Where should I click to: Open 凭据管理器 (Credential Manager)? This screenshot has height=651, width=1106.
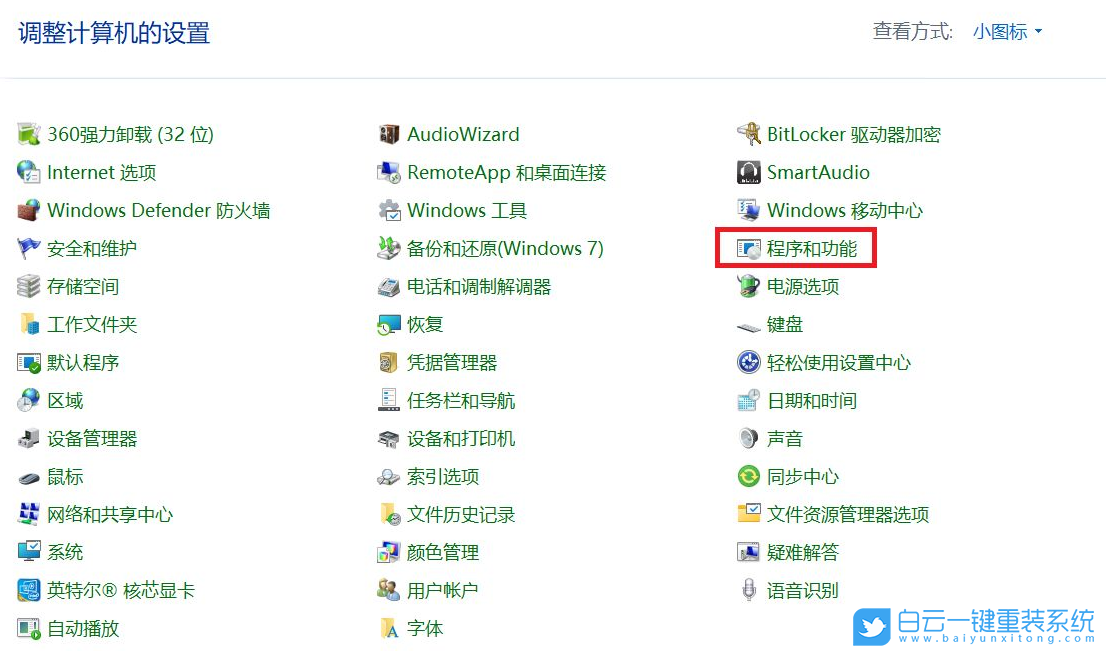coord(452,362)
